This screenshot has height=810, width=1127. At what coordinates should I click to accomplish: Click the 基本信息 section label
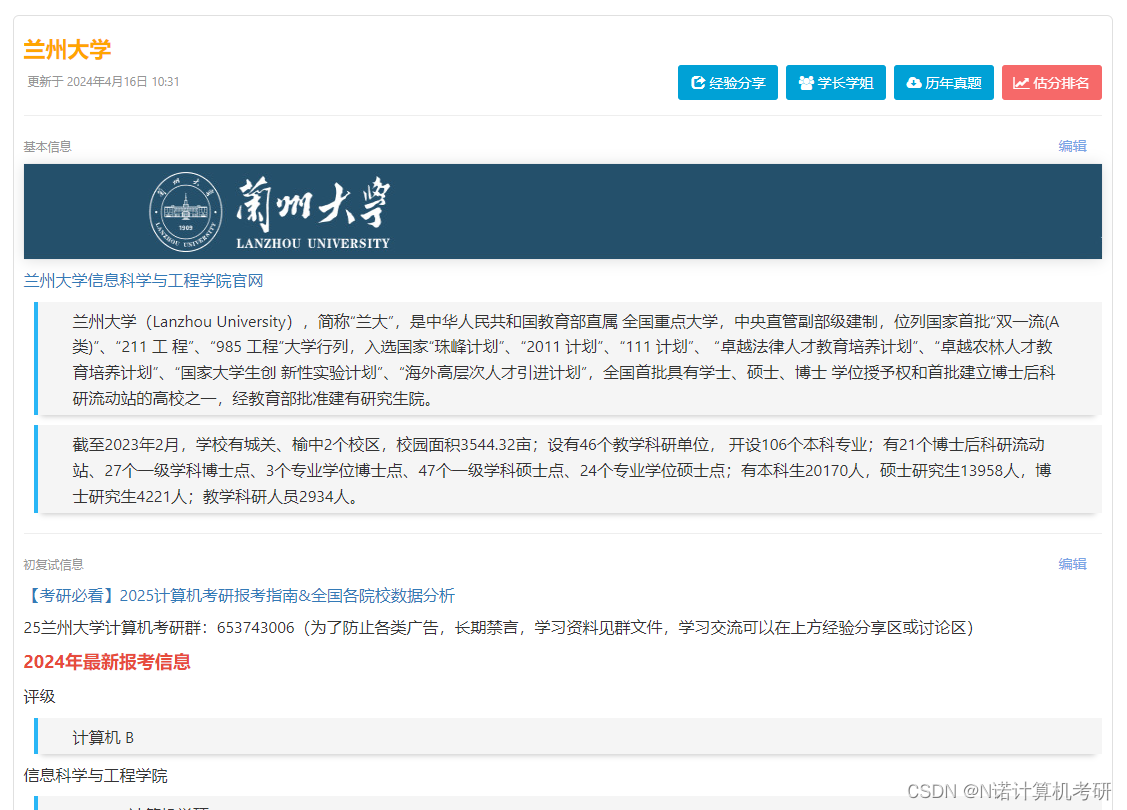tap(47, 147)
